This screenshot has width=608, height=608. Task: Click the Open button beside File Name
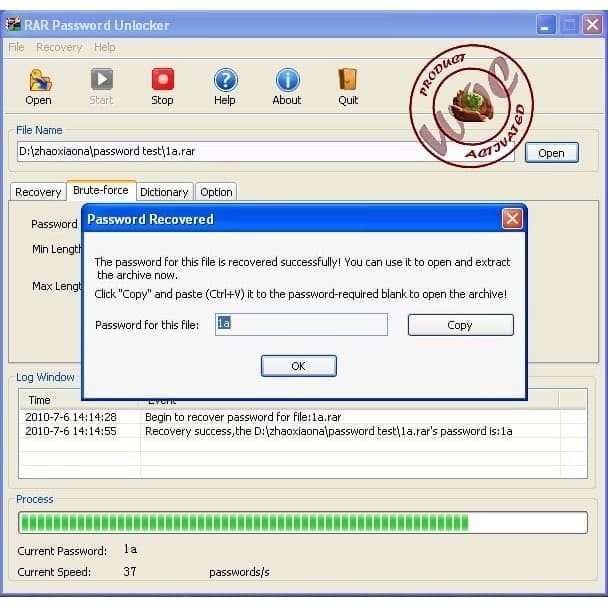pos(551,153)
